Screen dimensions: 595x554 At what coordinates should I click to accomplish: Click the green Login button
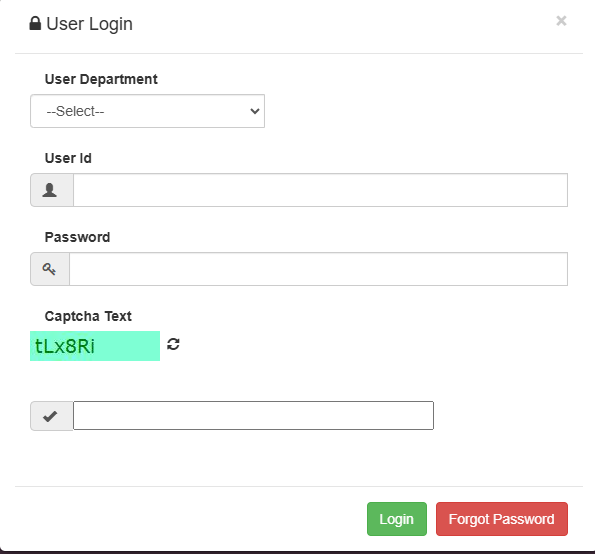[397, 519]
